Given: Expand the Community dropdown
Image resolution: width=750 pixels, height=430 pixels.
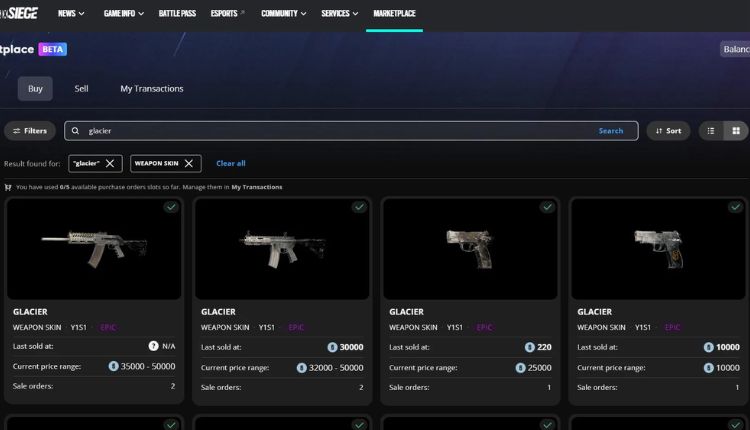Looking at the screenshot, I should click(x=283, y=13).
